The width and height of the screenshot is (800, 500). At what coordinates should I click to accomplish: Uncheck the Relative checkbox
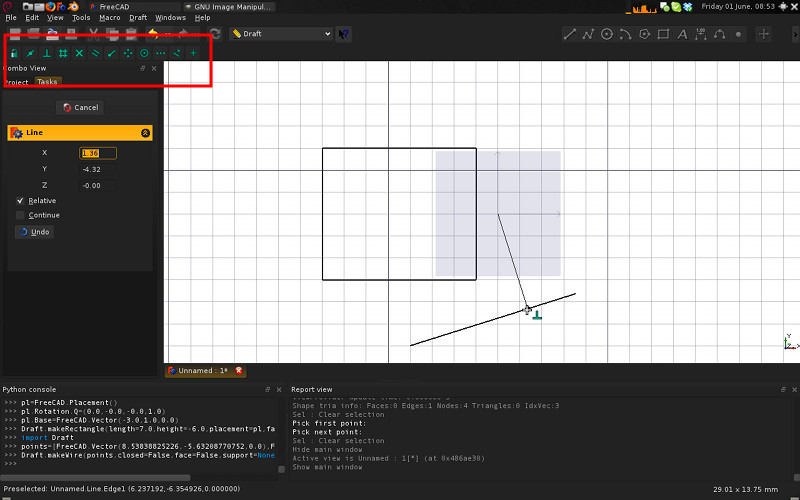click(21, 201)
